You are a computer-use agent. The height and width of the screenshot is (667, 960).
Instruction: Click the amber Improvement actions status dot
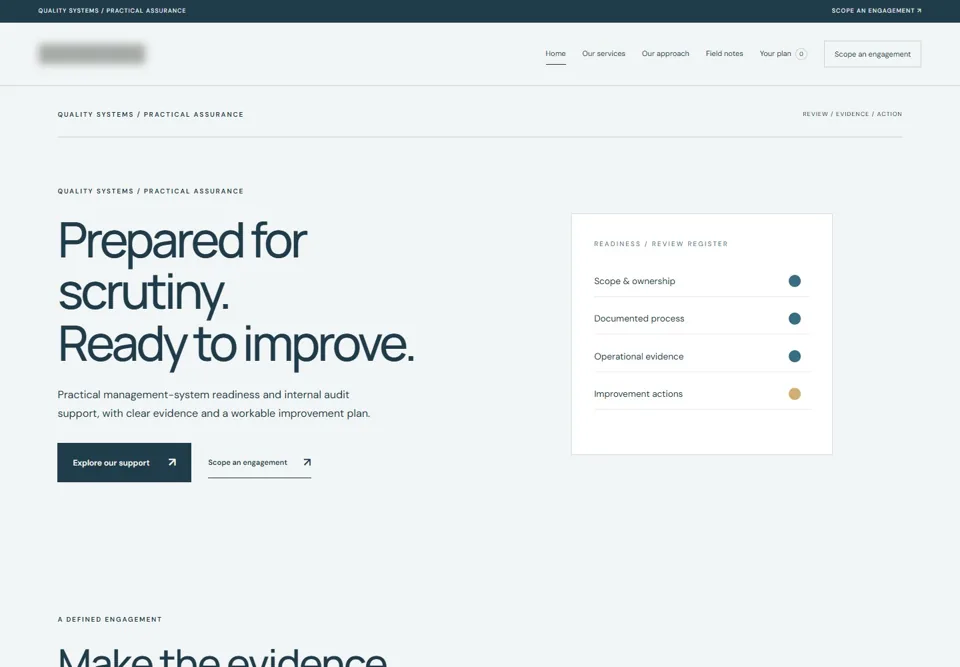tap(795, 394)
